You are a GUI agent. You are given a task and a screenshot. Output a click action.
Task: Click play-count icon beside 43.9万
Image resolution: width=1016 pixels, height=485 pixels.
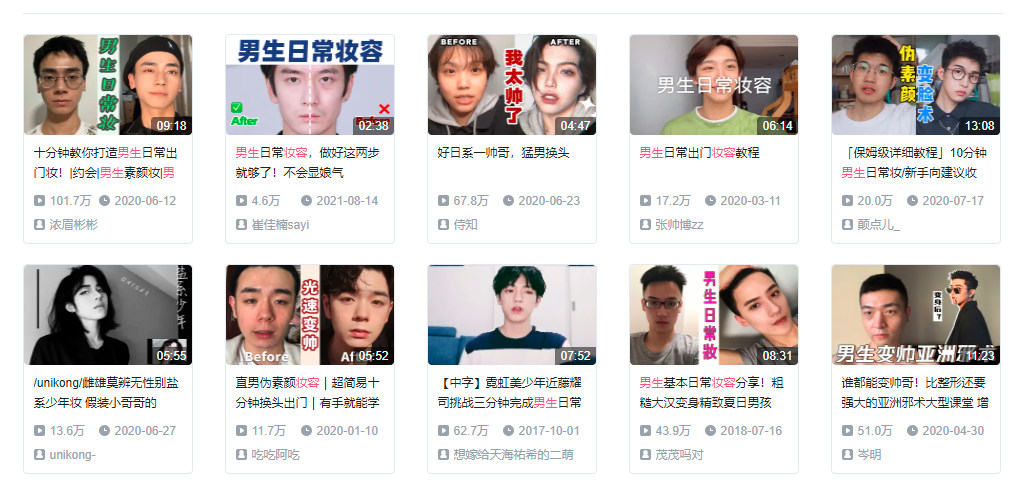point(645,431)
